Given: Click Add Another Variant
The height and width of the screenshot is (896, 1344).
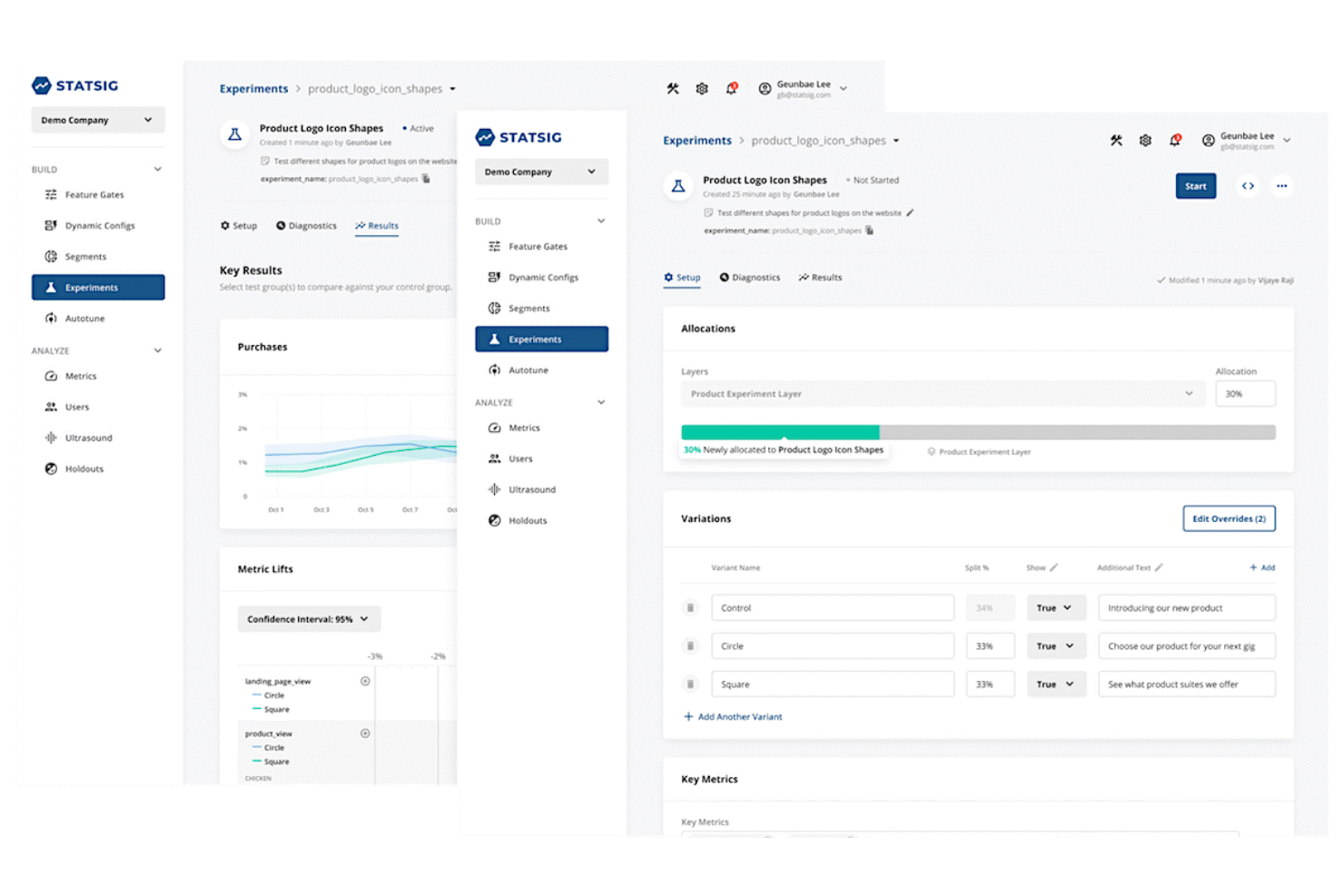Looking at the screenshot, I should point(733,716).
